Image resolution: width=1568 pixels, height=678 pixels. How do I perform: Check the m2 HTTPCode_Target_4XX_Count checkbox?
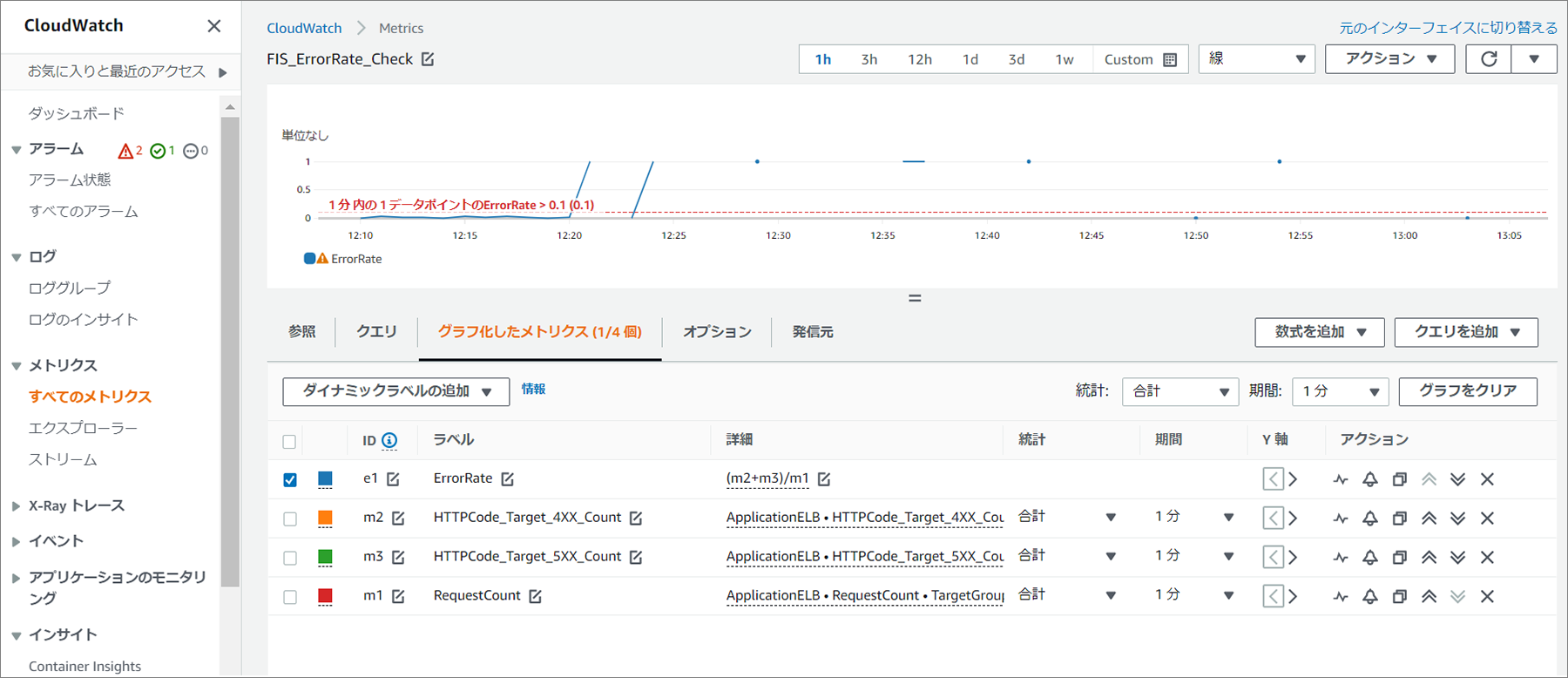(x=289, y=519)
